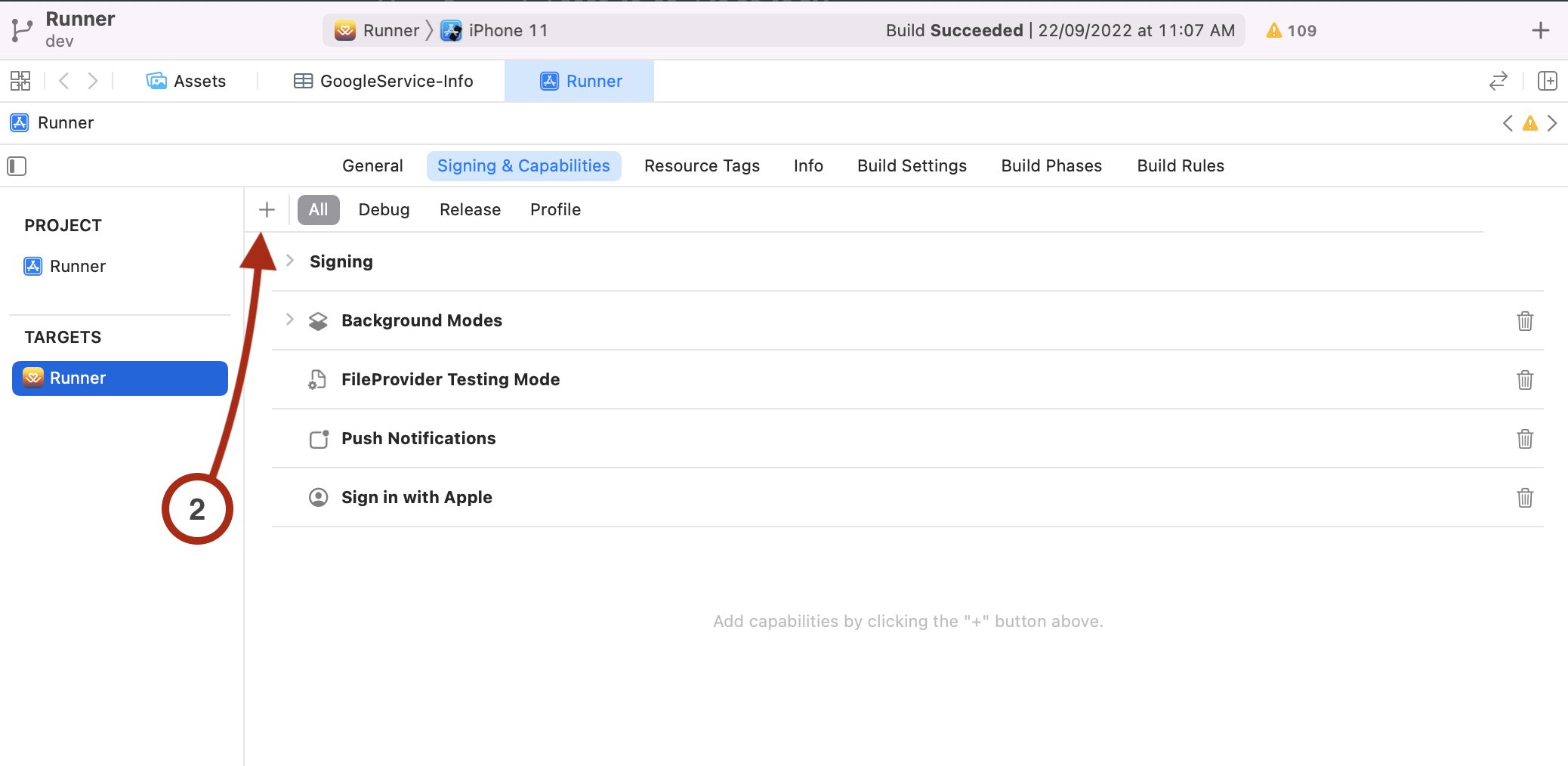Switch to the GoogleService-Info editor tab
1568x766 pixels.
(383, 81)
